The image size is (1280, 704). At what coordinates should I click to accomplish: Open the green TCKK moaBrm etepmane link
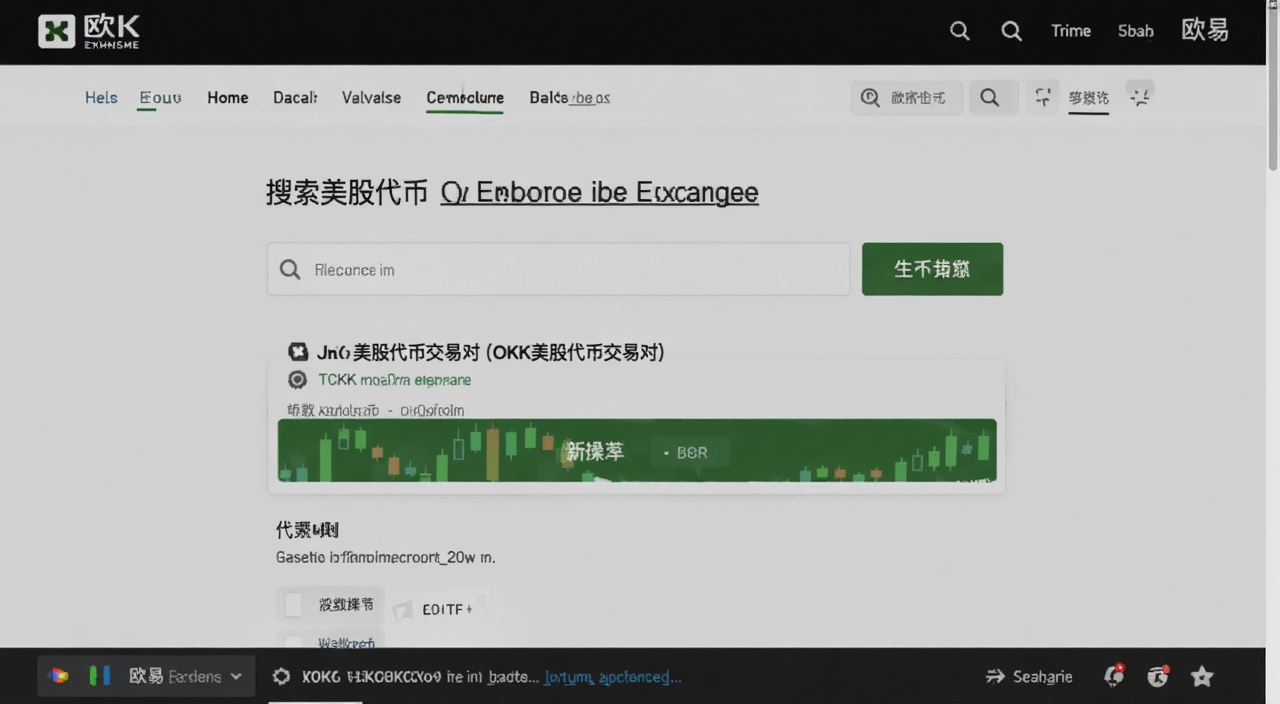click(x=394, y=380)
